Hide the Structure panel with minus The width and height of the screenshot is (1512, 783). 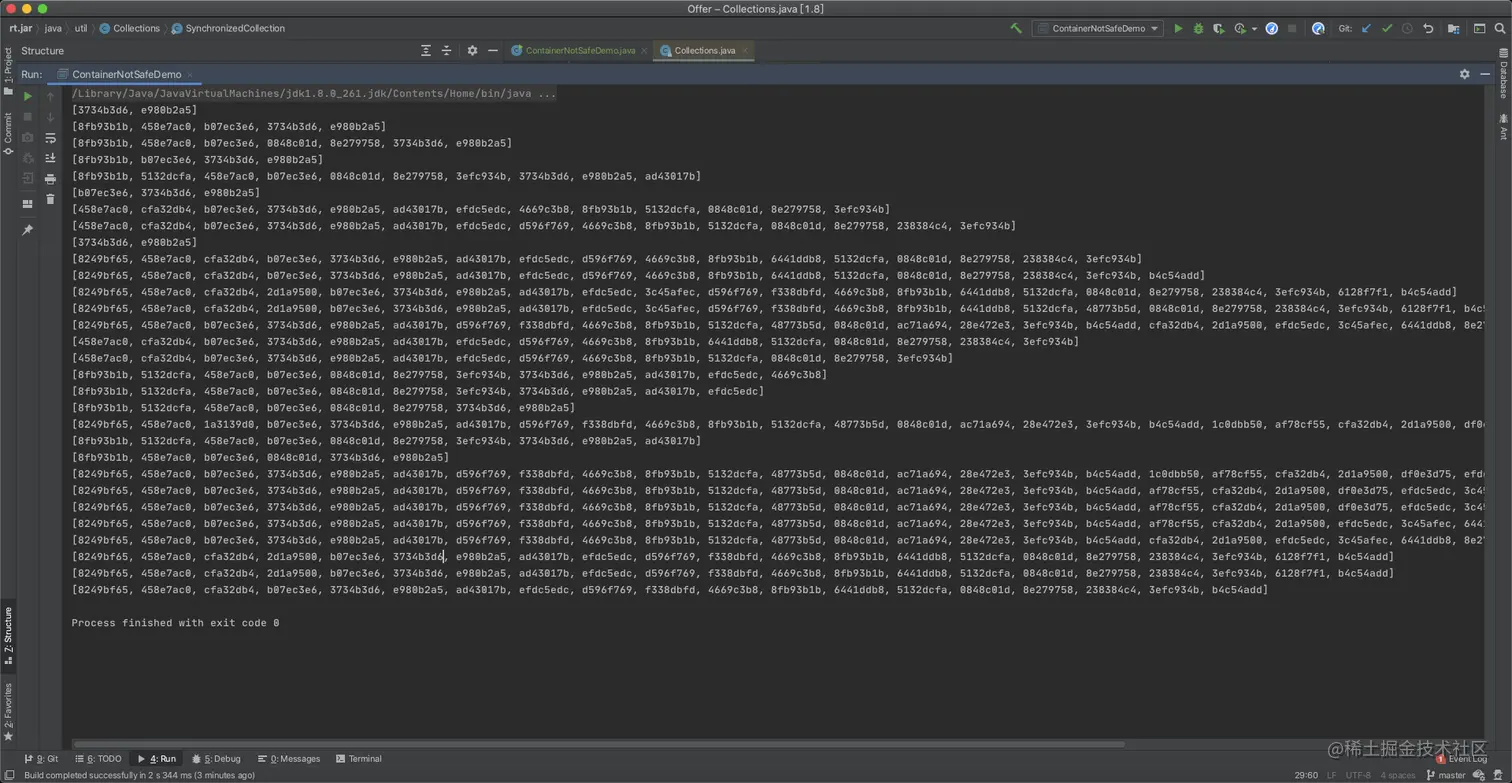[492, 51]
